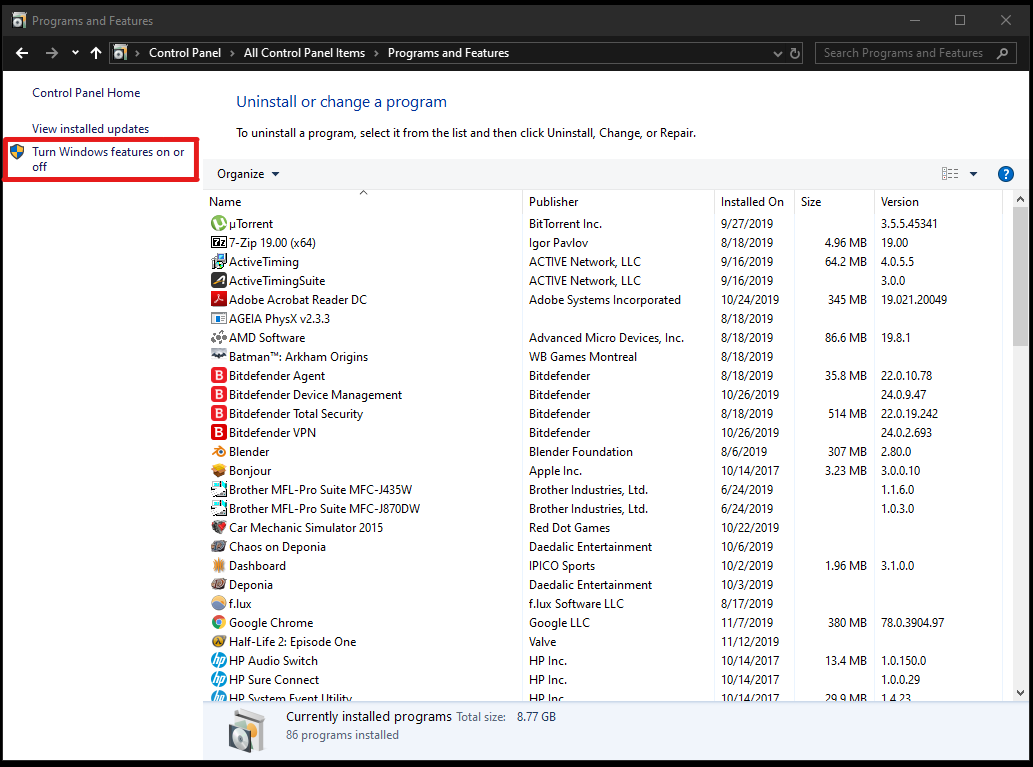
Task: Click the Bitdefender Agent icon
Action: 219,376
